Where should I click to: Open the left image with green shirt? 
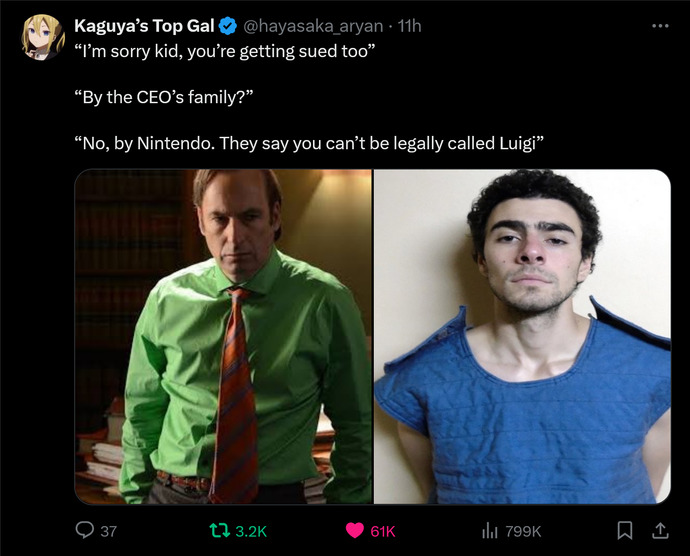coord(224,337)
